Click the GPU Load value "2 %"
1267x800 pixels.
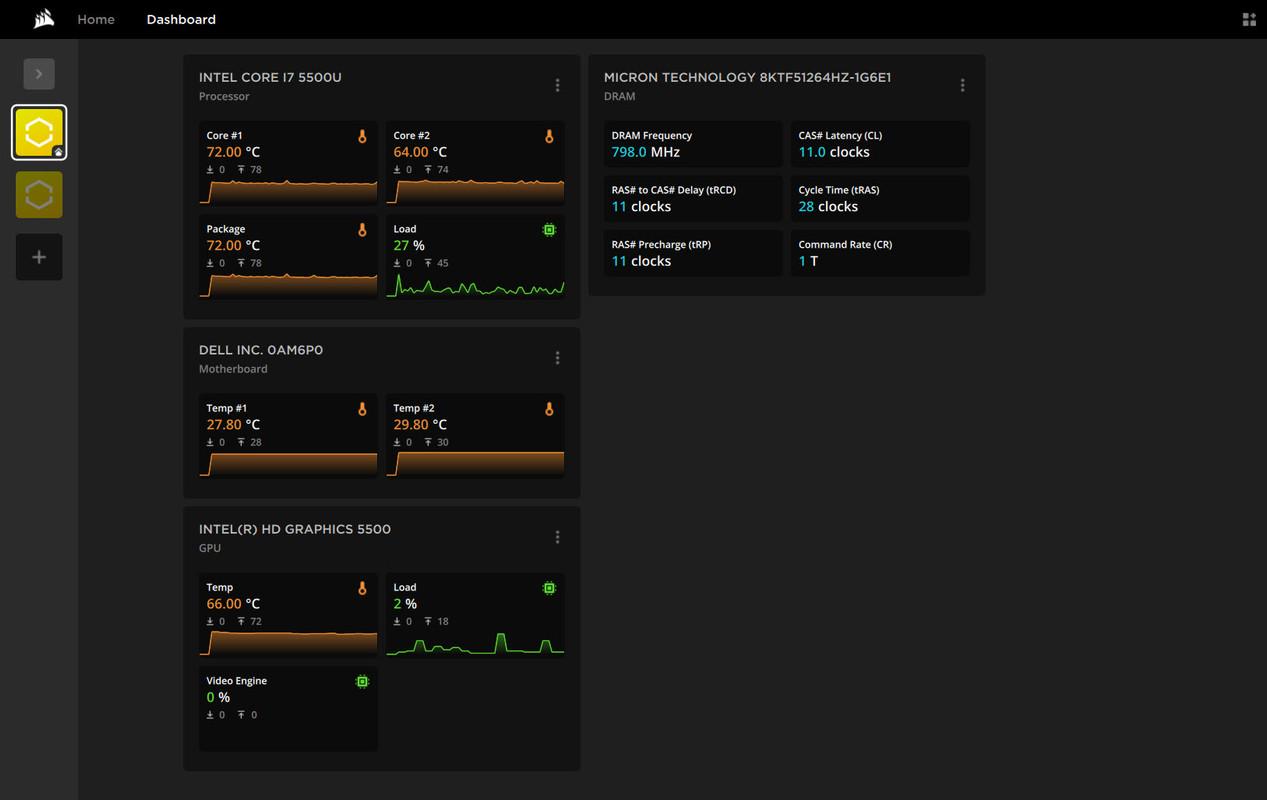[x=405, y=604]
